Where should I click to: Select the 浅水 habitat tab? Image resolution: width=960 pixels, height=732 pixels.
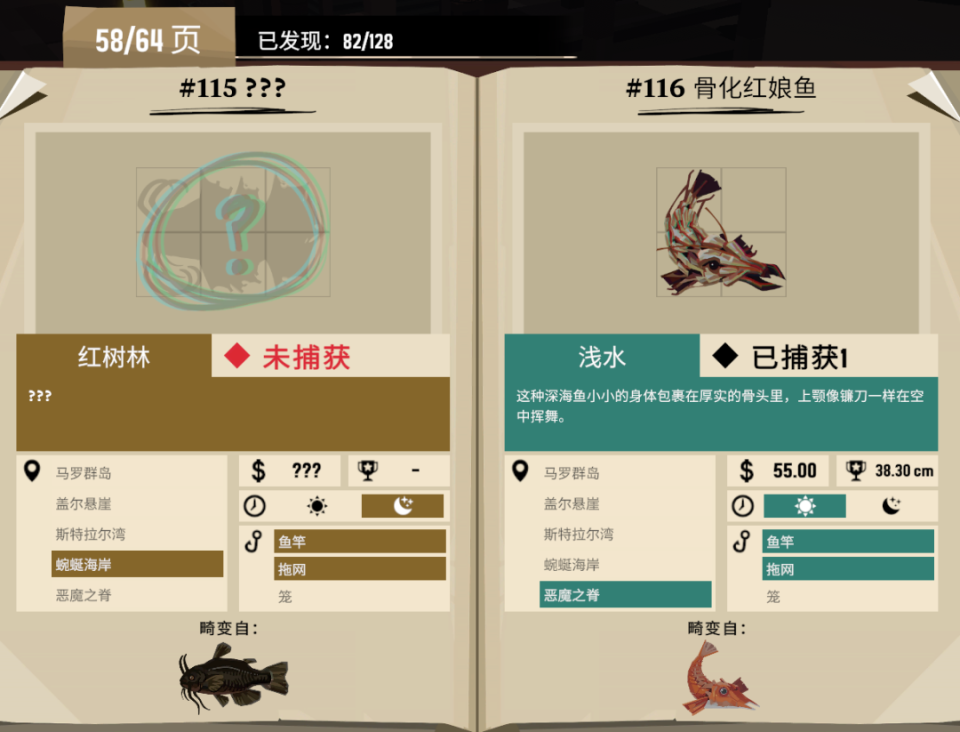[x=602, y=356]
